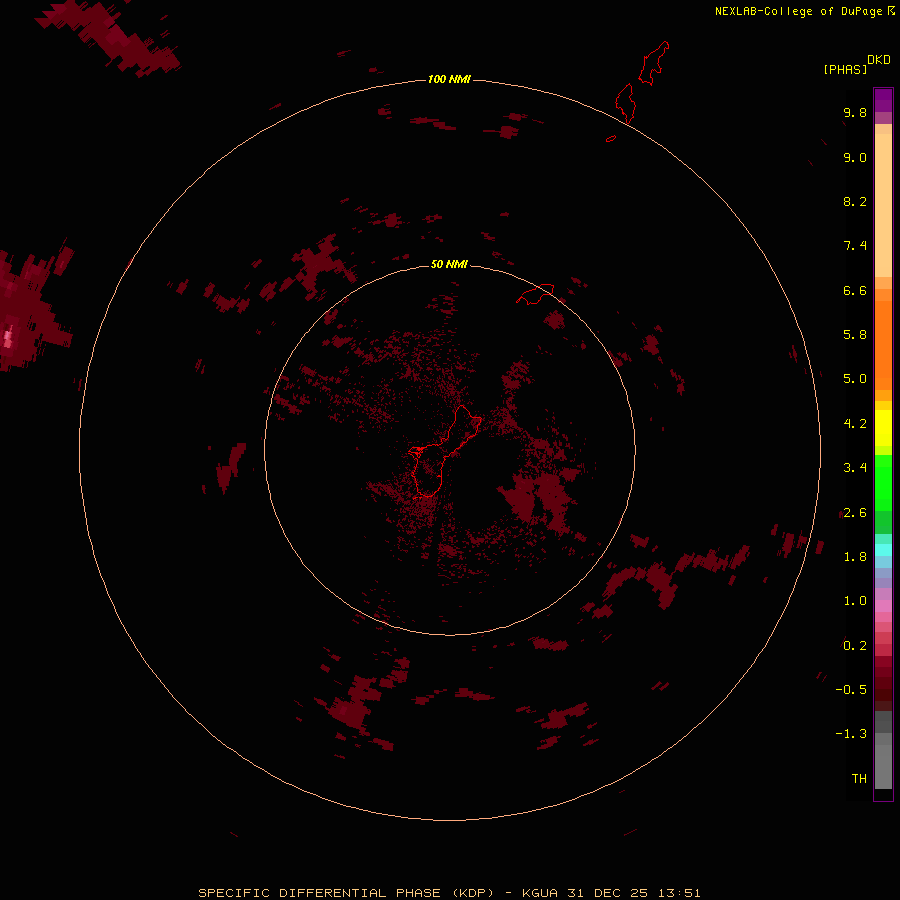Screen dimensions: 900x900
Task: Click the 100 NMI range ring label
Action: 449,79
